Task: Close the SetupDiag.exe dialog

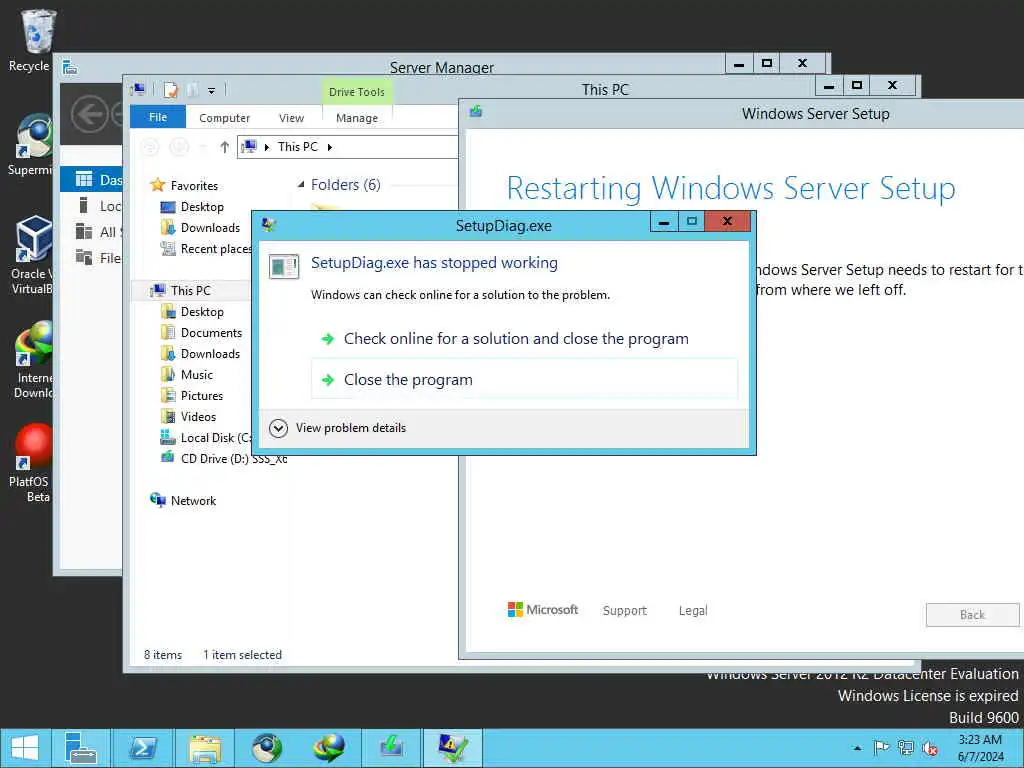Action: pos(728,221)
